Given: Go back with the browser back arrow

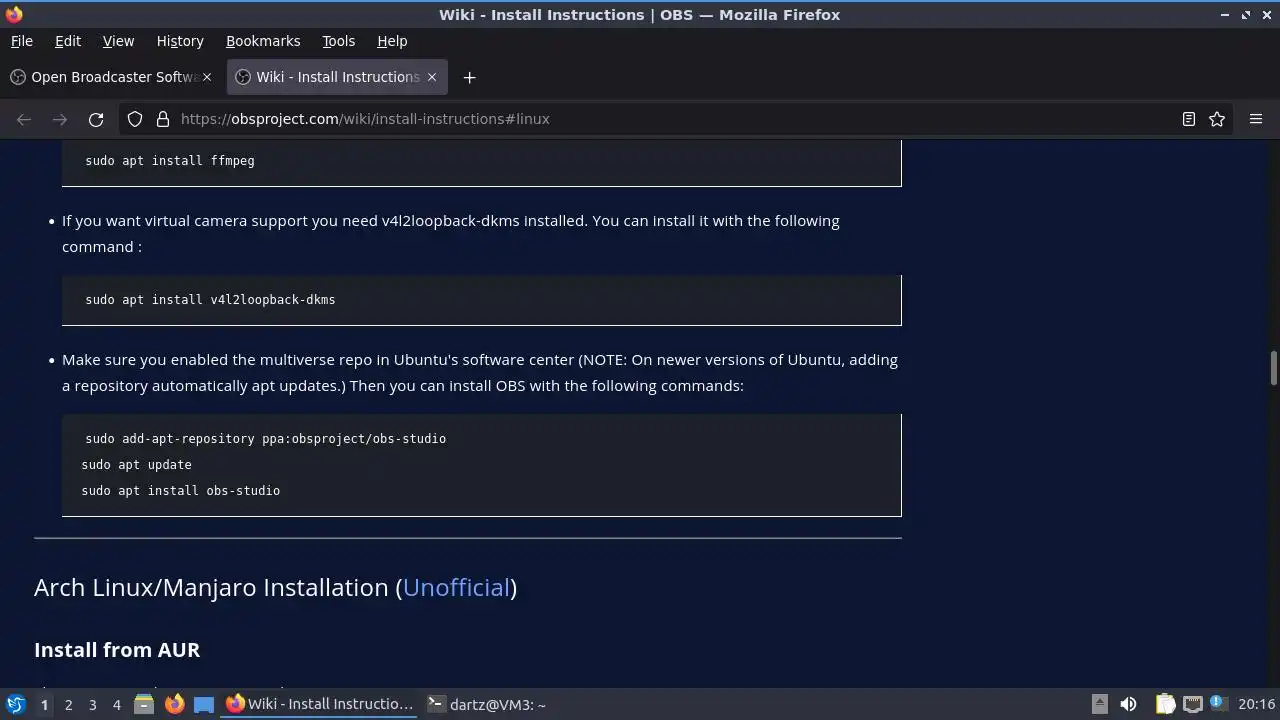Looking at the screenshot, I should tap(24, 119).
